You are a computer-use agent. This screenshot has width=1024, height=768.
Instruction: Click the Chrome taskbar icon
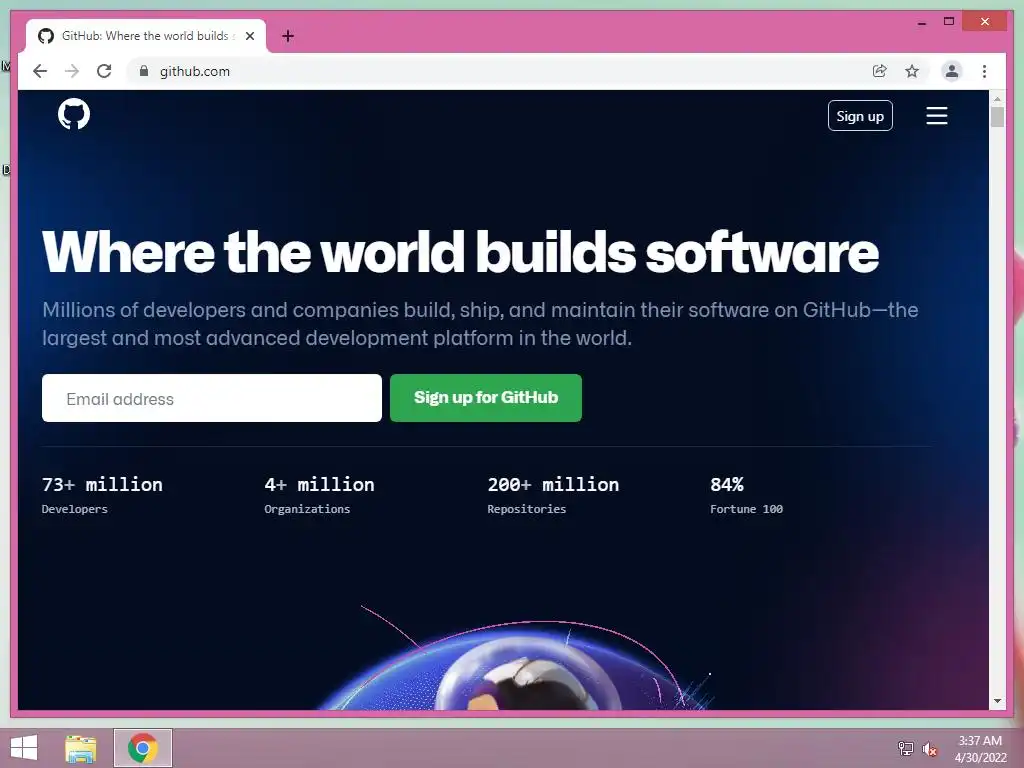[x=143, y=748]
